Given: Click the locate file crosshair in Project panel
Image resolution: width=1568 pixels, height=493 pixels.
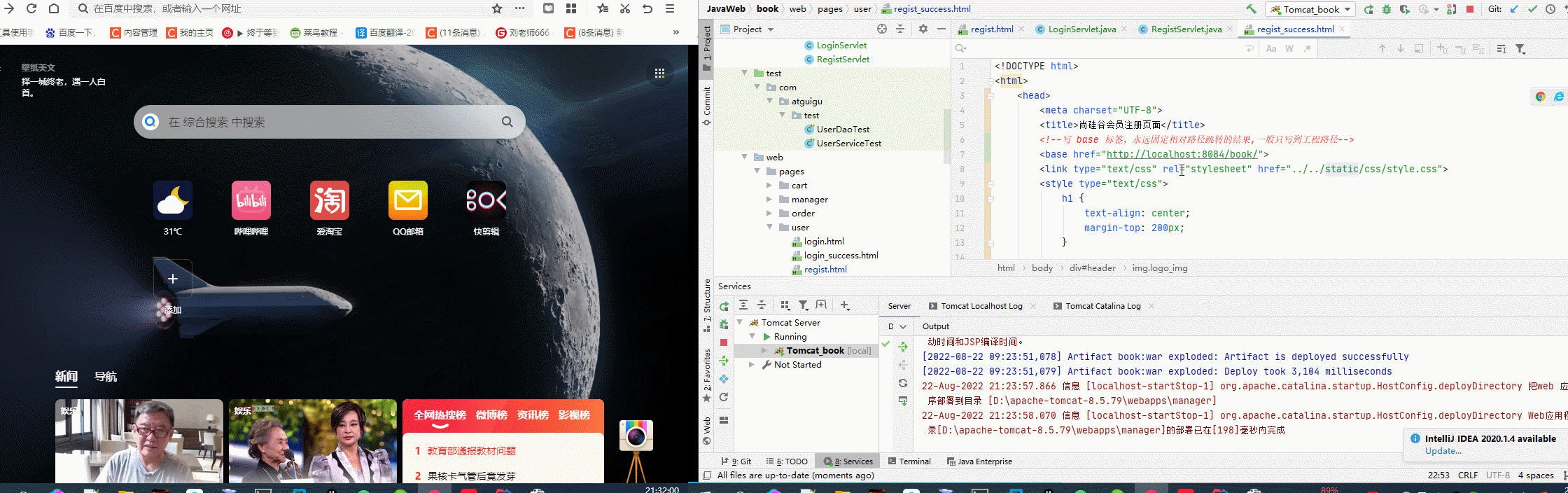Looking at the screenshot, I should coord(882,29).
